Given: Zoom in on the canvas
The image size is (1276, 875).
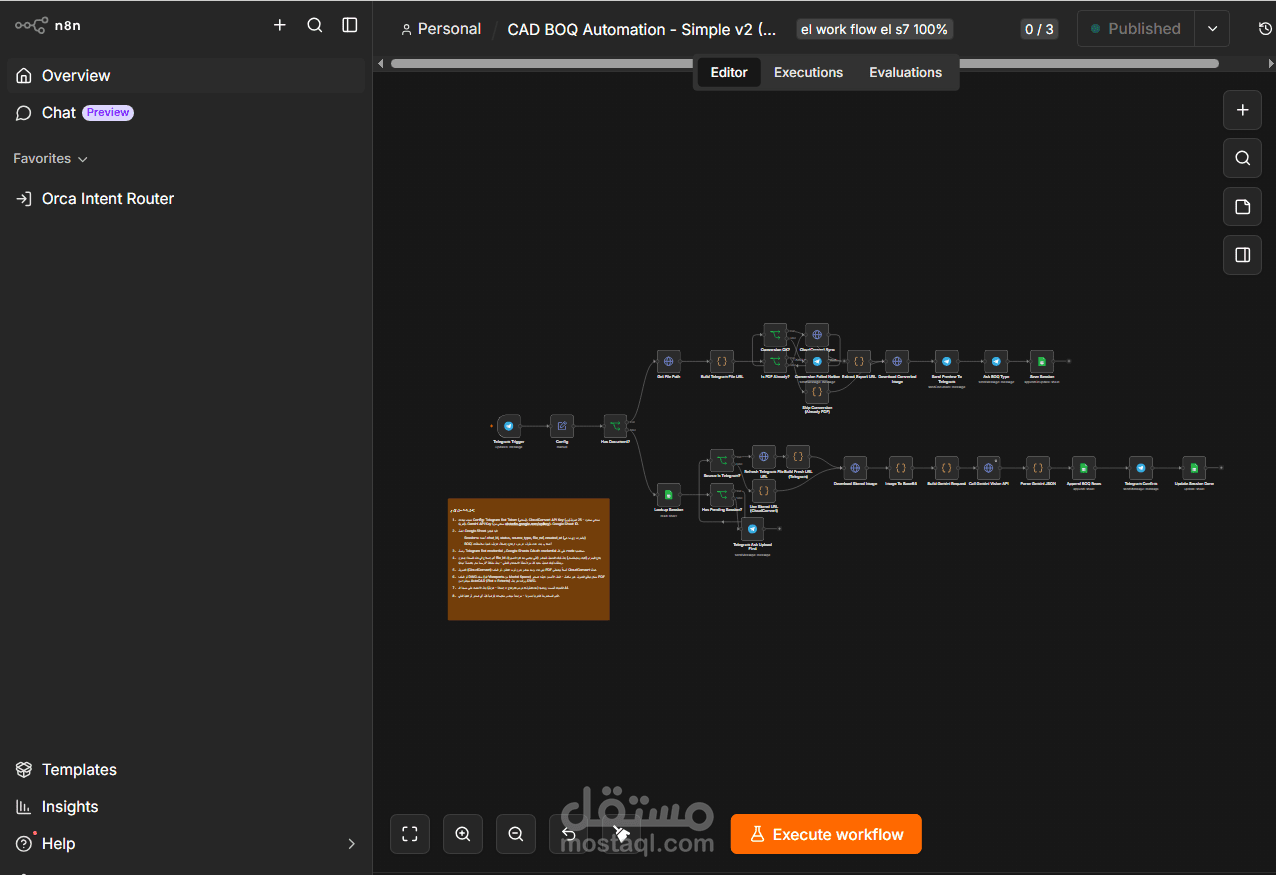Looking at the screenshot, I should (x=463, y=834).
